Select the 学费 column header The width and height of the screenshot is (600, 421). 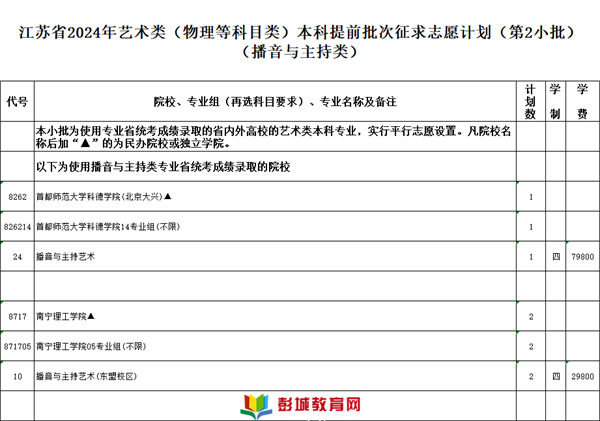(x=582, y=101)
